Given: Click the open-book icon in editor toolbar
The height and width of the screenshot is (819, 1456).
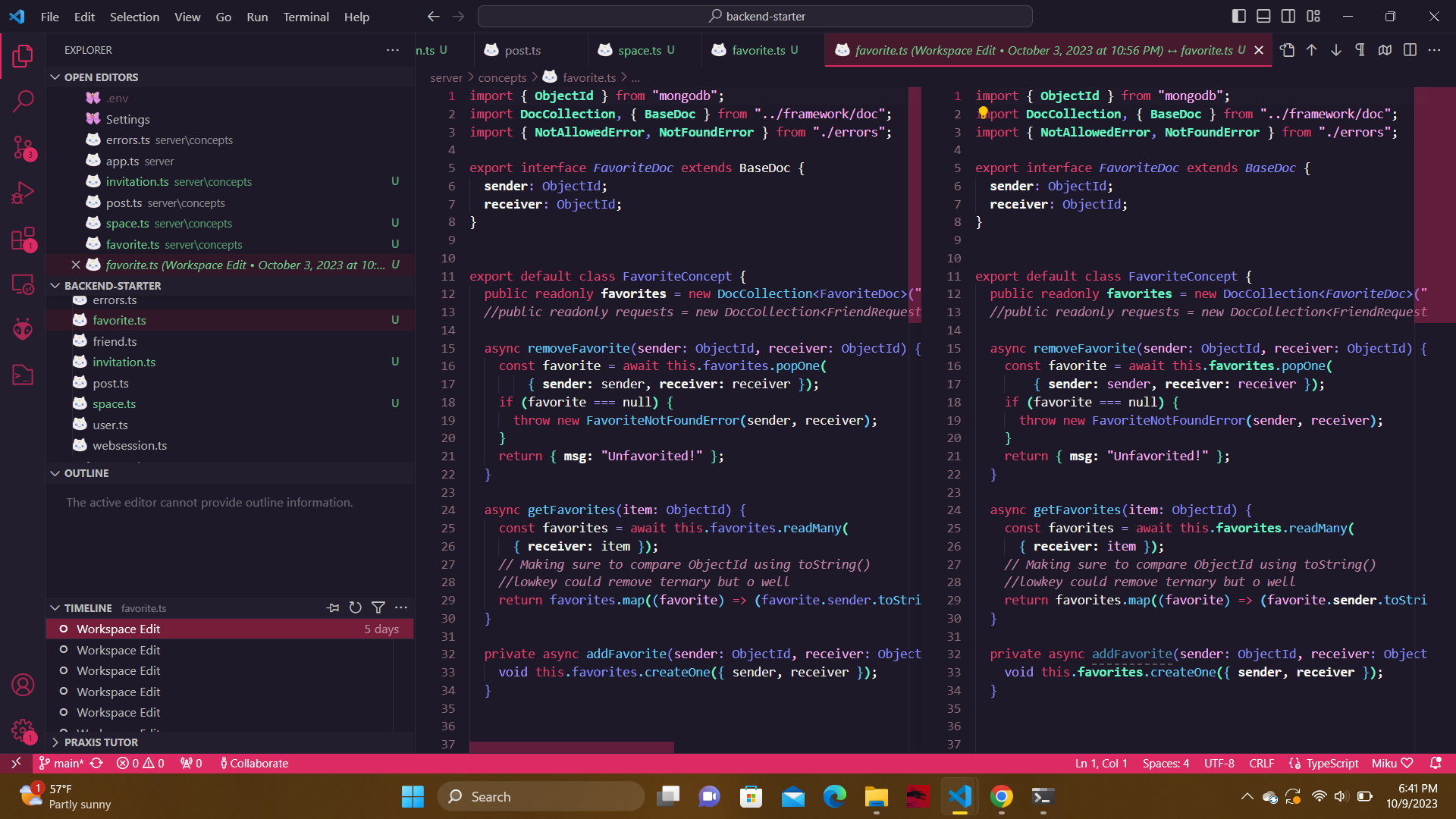Looking at the screenshot, I should click(1385, 50).
